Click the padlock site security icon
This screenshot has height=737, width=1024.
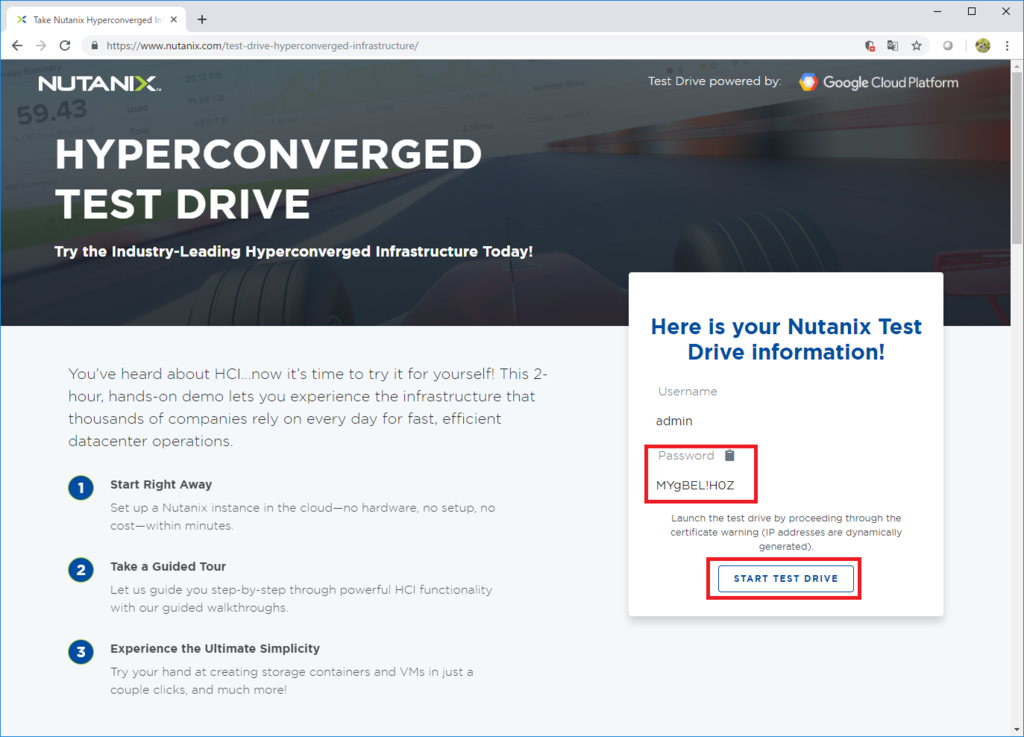click(95, 46)
